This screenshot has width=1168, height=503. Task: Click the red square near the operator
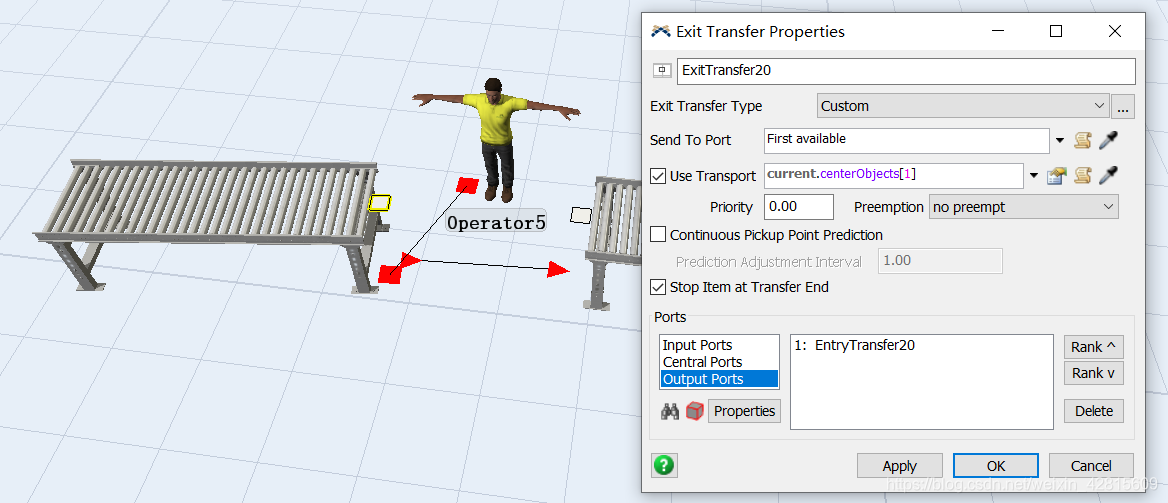[467, 185]
